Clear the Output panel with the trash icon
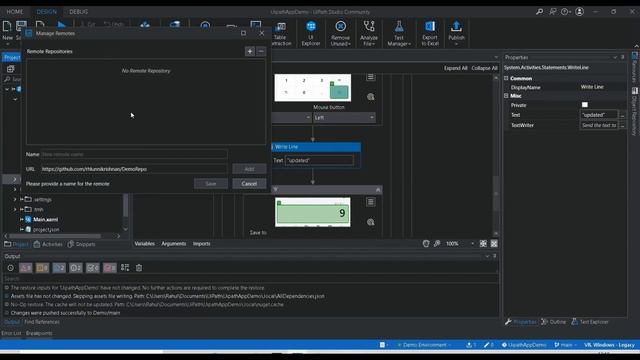This screenshot has height=360, width=640. coord(139,268)
